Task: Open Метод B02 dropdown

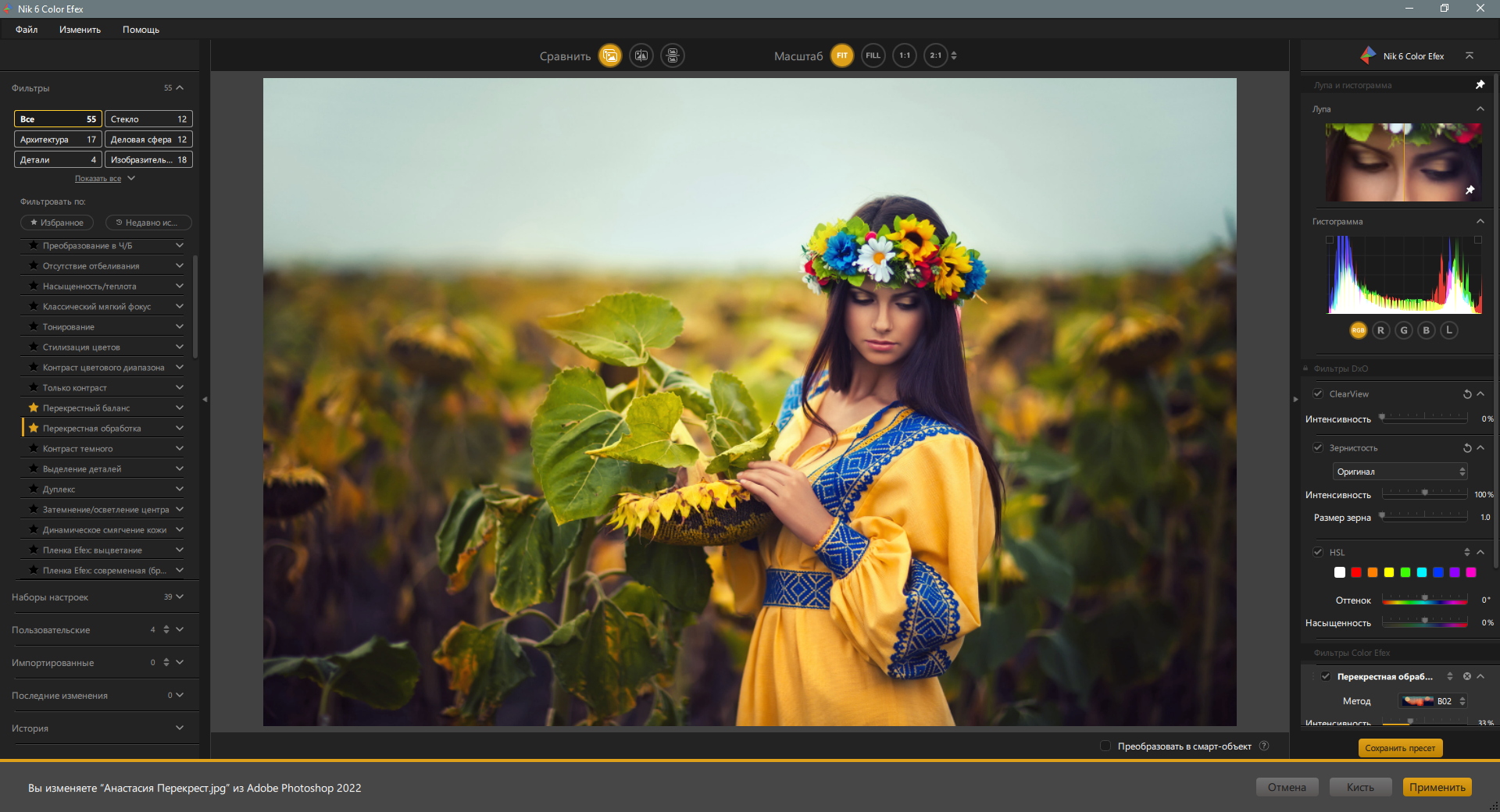Action: (x=1434, y=701)
